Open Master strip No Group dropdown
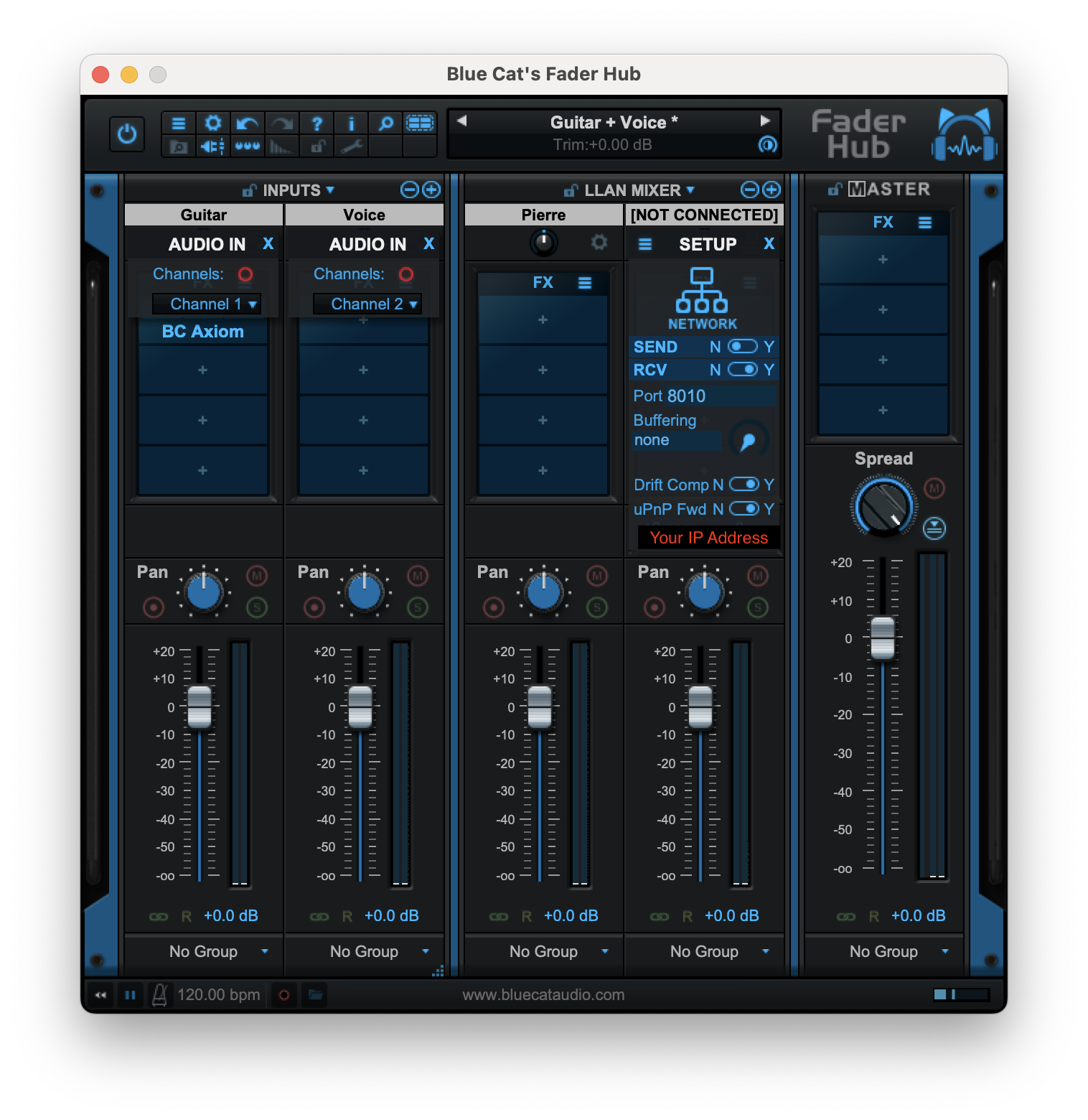Image resolution: width=1088 pixels, height=1120 pixels. tap(884, 952)
